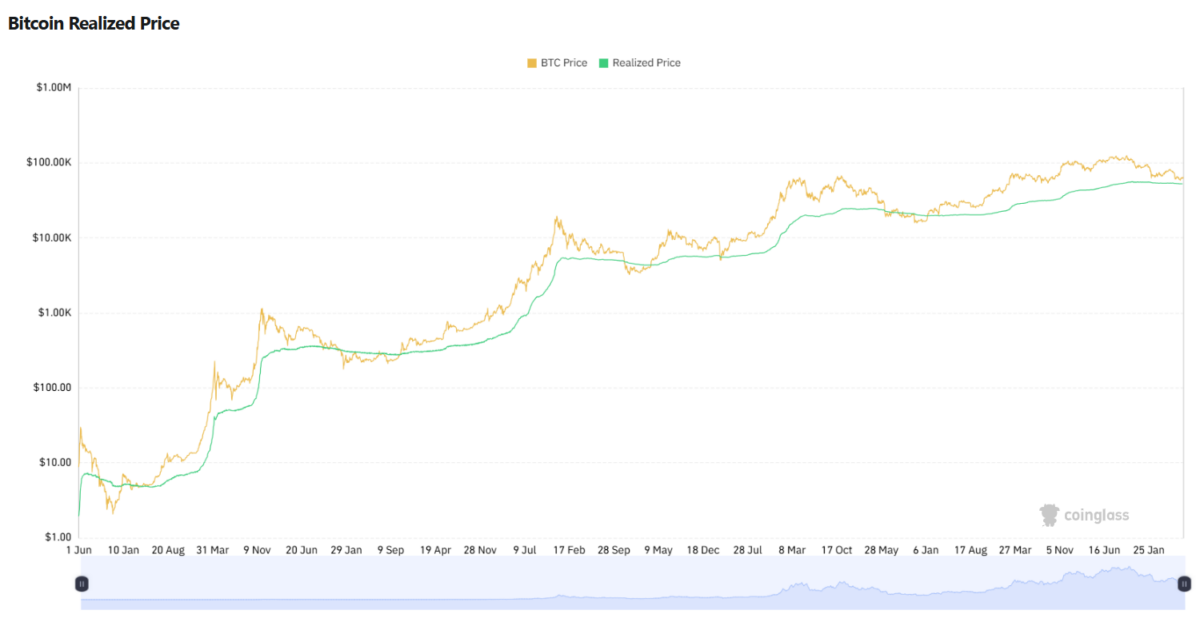Click the $1.00 y-axis label
The image size is (1200, 626).
tap(59, 538)
